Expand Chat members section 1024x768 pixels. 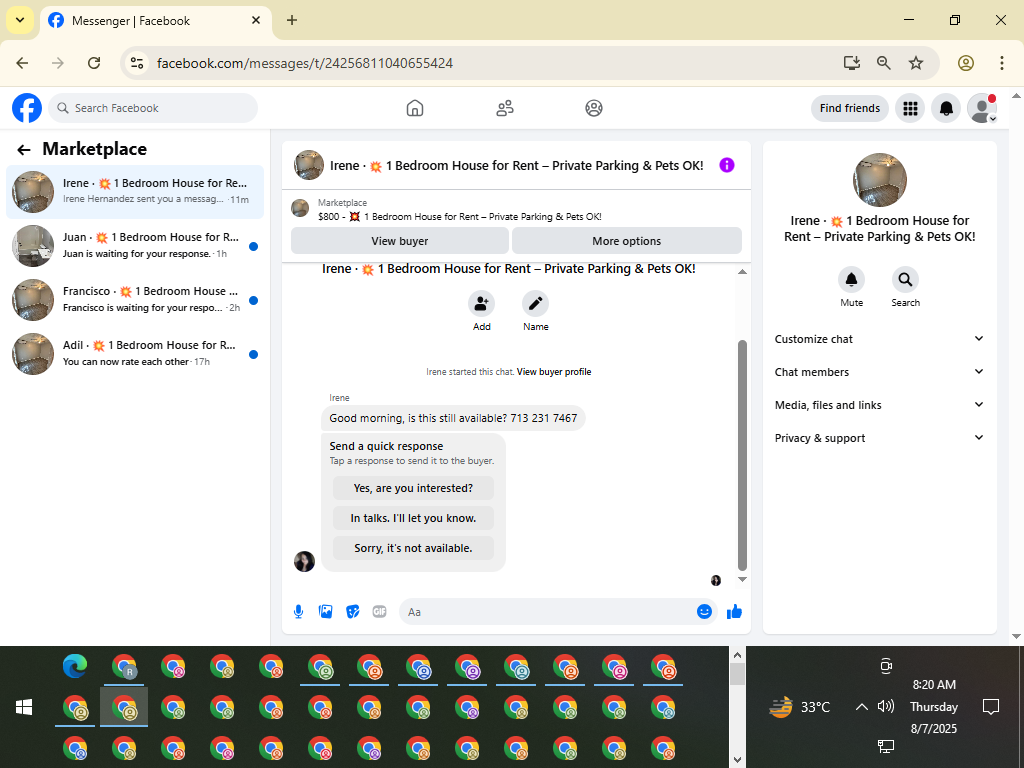point(879,372)
